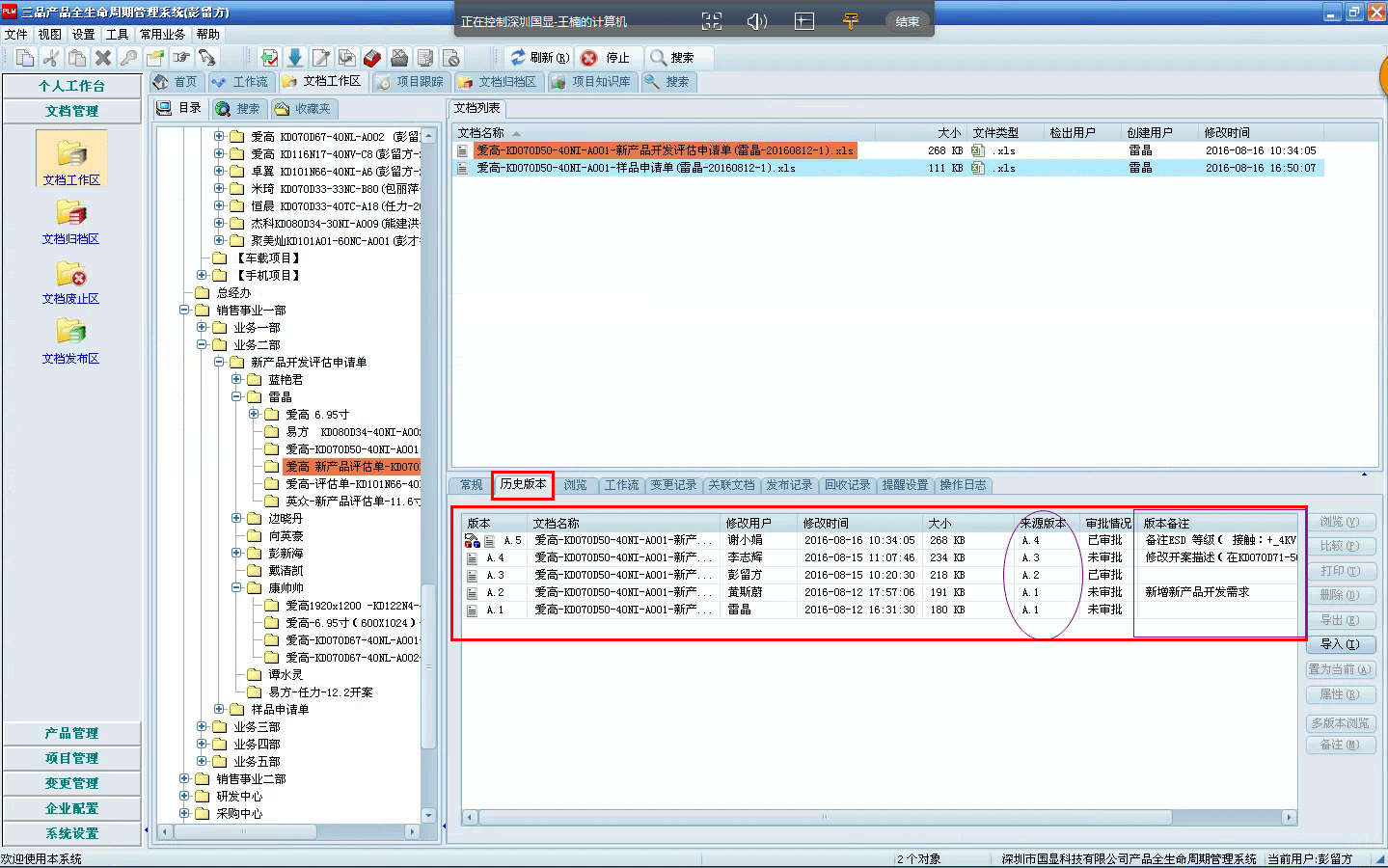Click the blue download arrow toolbar icon

[x=295, y=58]
